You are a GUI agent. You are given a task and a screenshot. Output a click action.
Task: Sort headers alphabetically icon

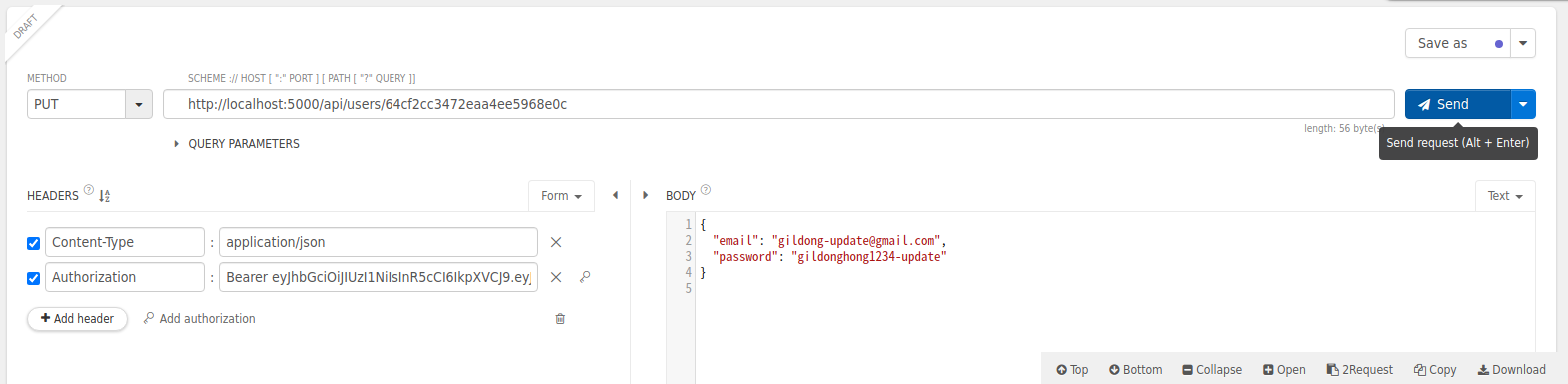click(x=105, y=196)
